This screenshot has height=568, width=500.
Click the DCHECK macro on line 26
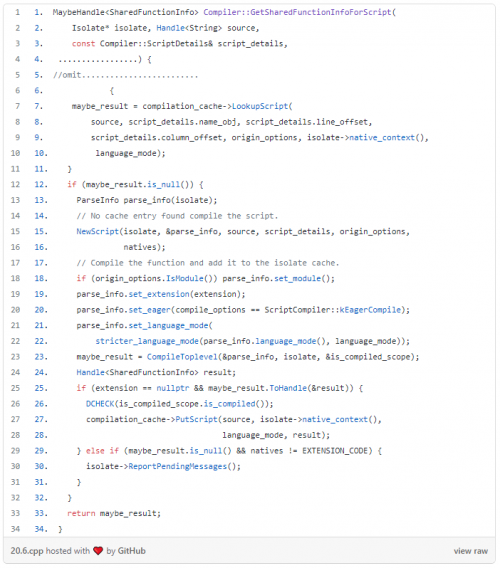click(x=100, y=404)
